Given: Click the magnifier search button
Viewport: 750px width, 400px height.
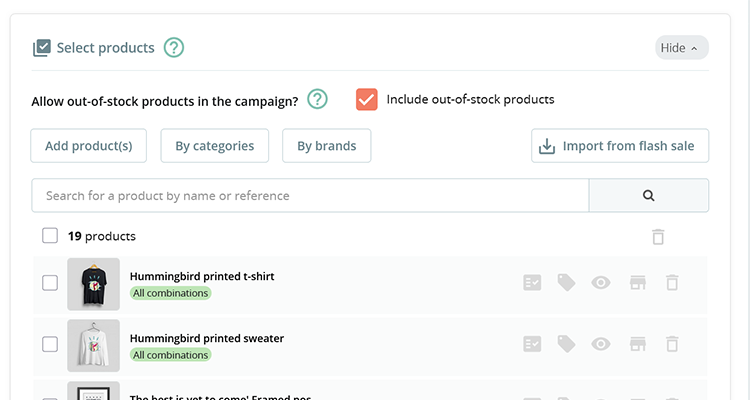Looking at the screenshot, I should click(649, 196).
